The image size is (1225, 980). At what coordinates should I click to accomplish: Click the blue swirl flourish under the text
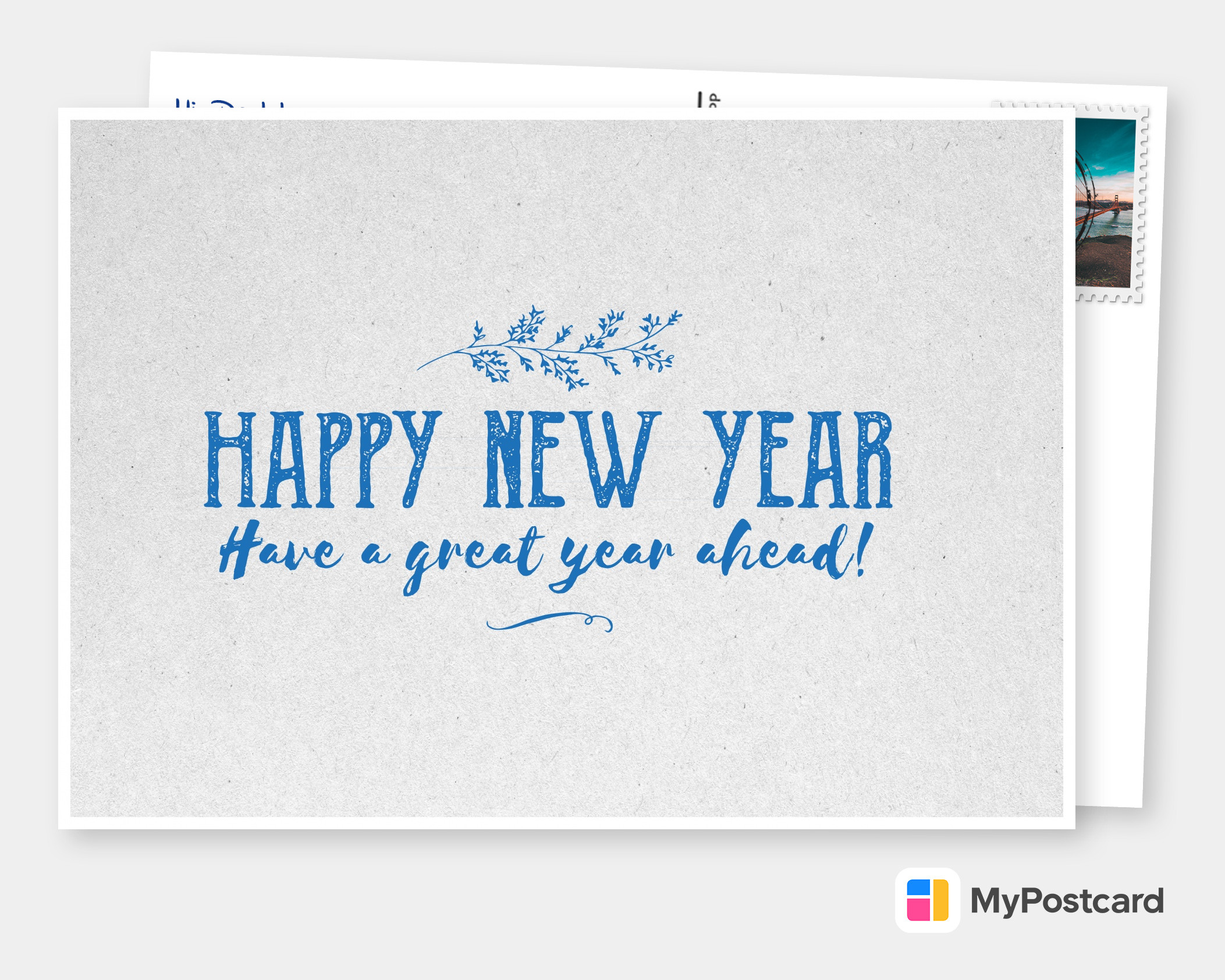[549, 622]
